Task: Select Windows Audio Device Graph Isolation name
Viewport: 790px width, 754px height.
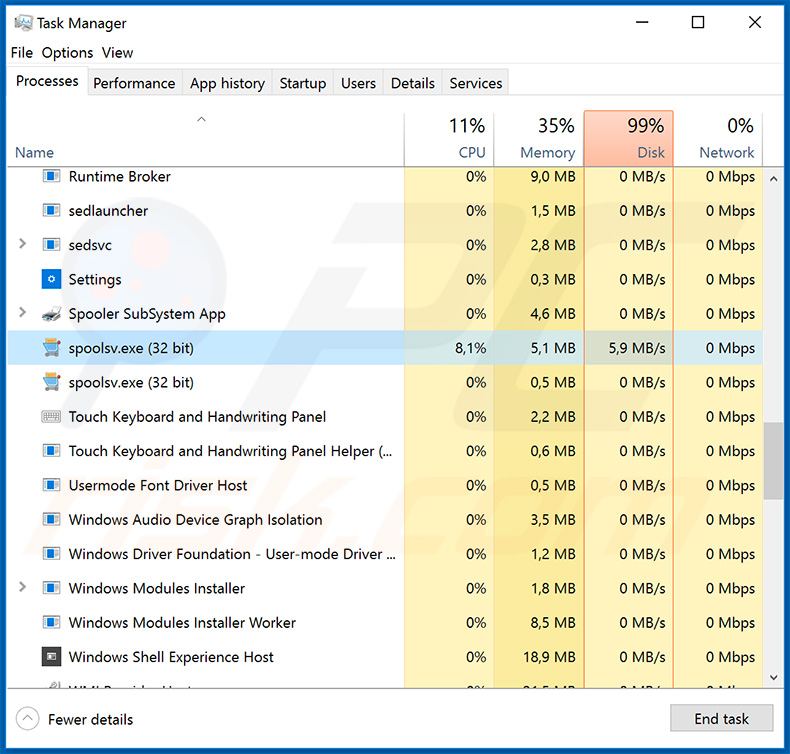Action: pyautogui.click(x=195, y=519)
